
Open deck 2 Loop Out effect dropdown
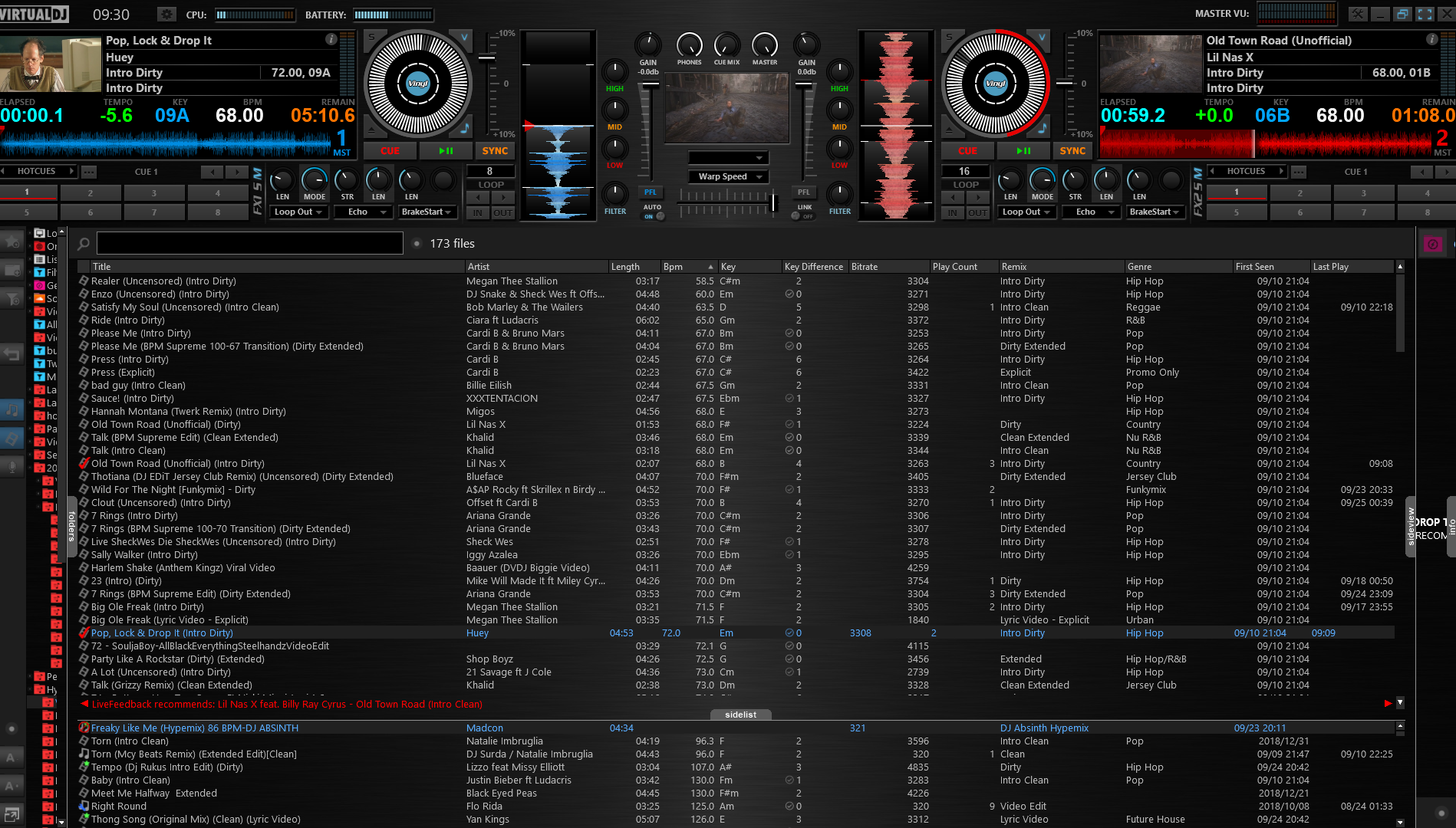pyautogui.click(x=1027, y=212)
